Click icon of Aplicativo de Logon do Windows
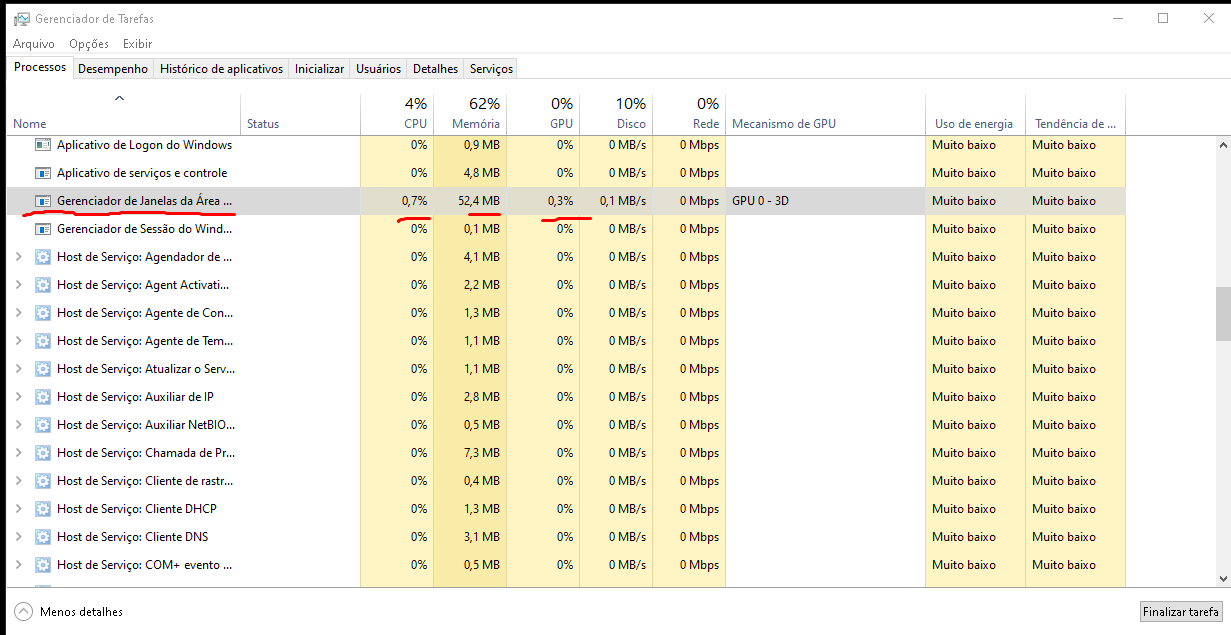Viewport: 1231px width, 635px height. 43,145
